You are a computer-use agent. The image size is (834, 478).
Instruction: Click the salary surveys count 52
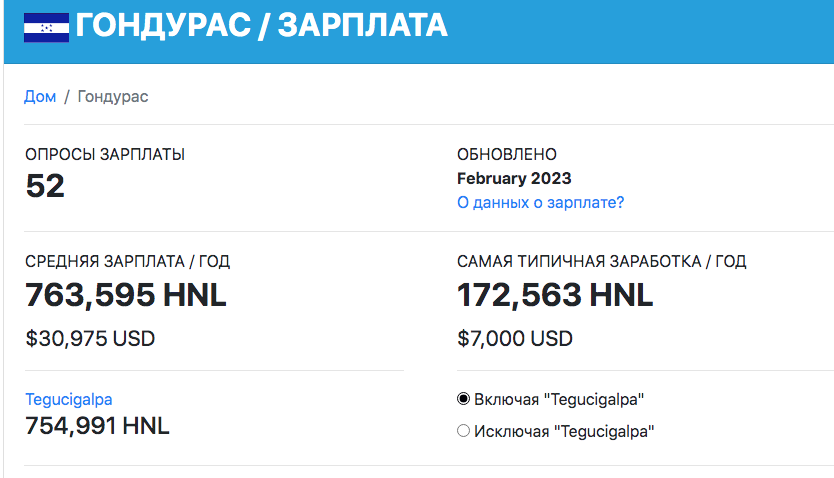tap(45, 186)
